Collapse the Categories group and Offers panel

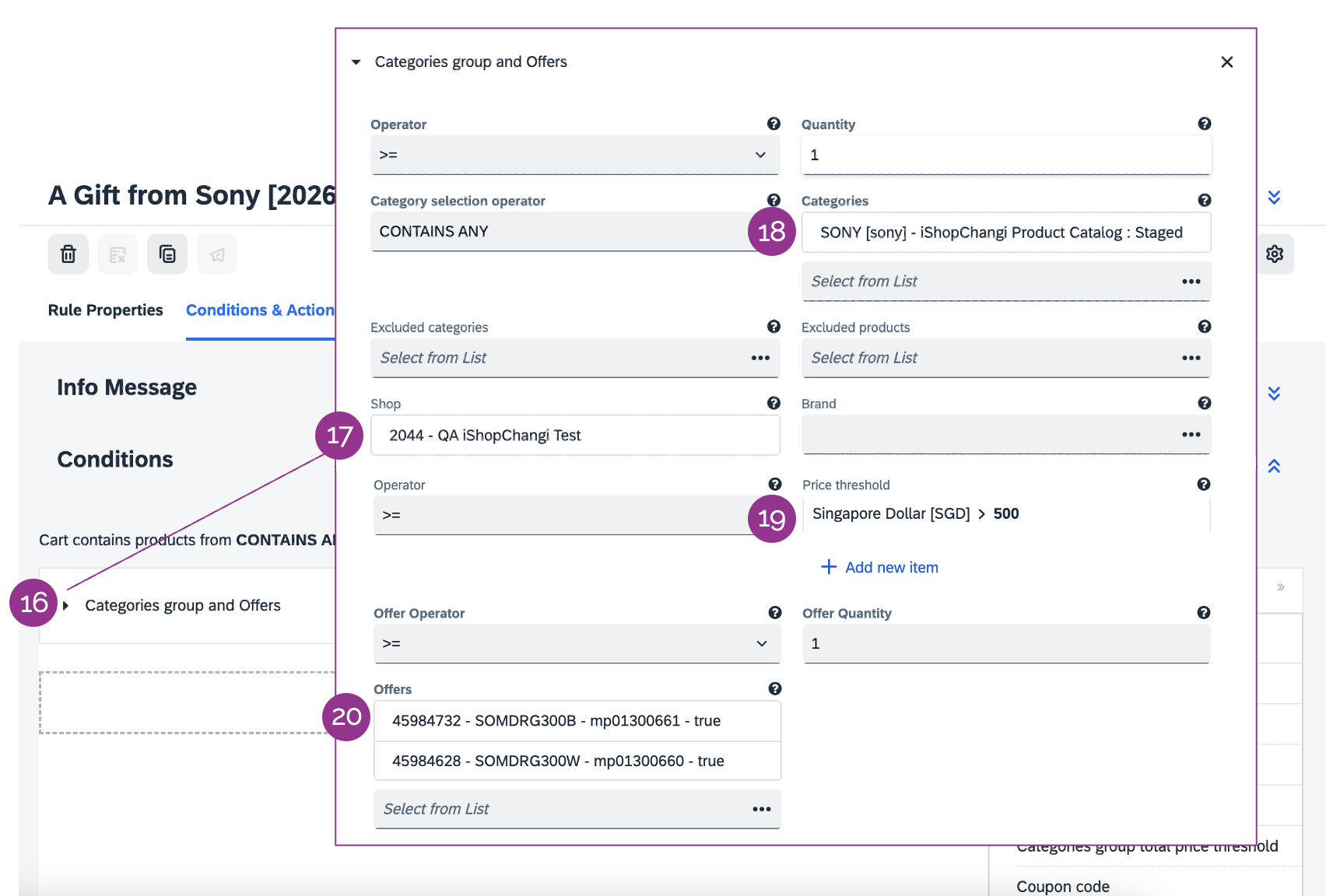click(x=356, y=62)
